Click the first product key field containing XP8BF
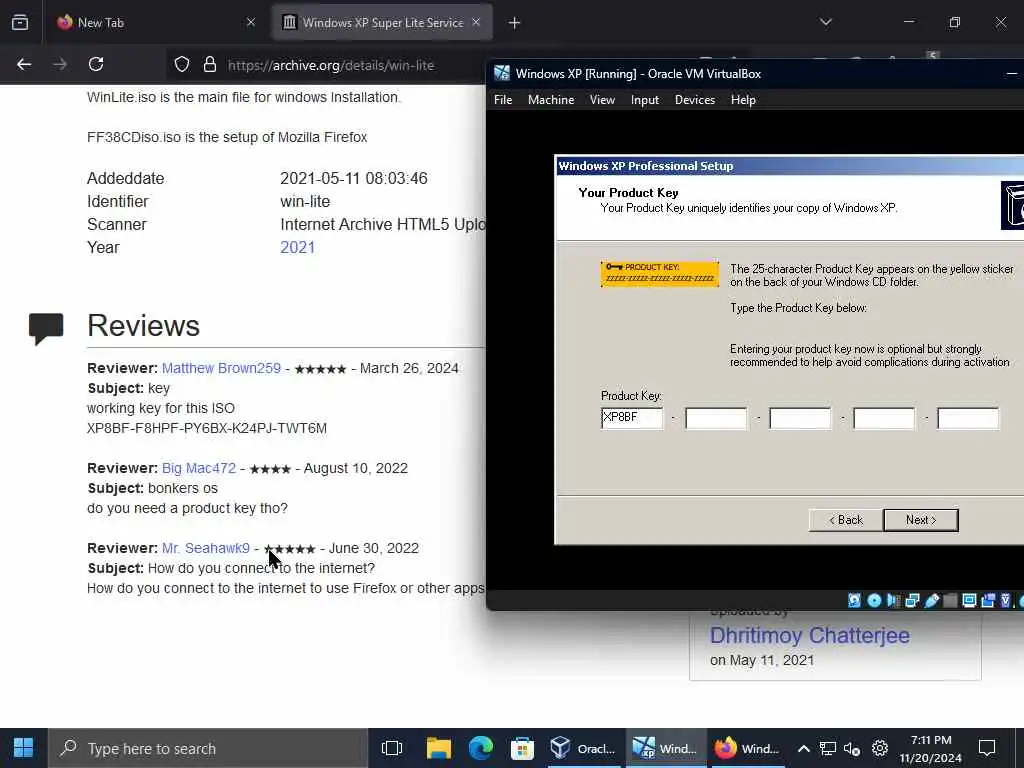Viewport: 1024px width, 768px height. (632, 418)
